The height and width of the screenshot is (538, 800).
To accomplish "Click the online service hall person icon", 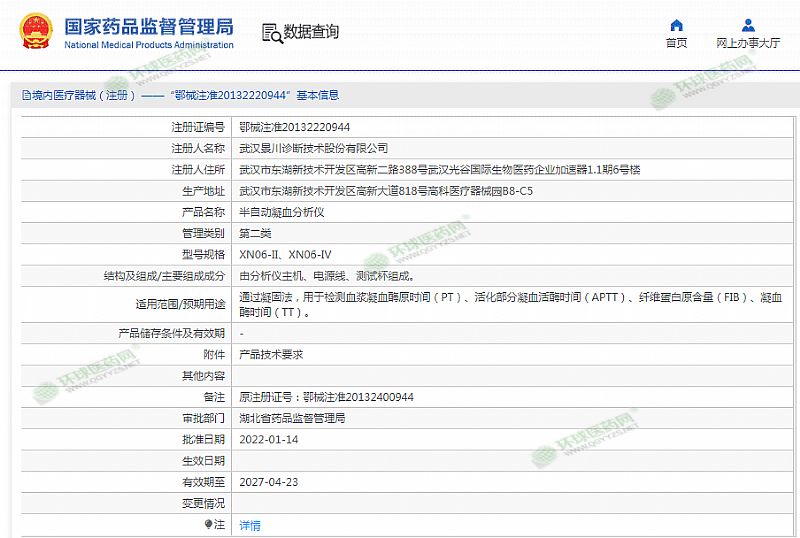I will pyautogui.click(x=748, y=25).
